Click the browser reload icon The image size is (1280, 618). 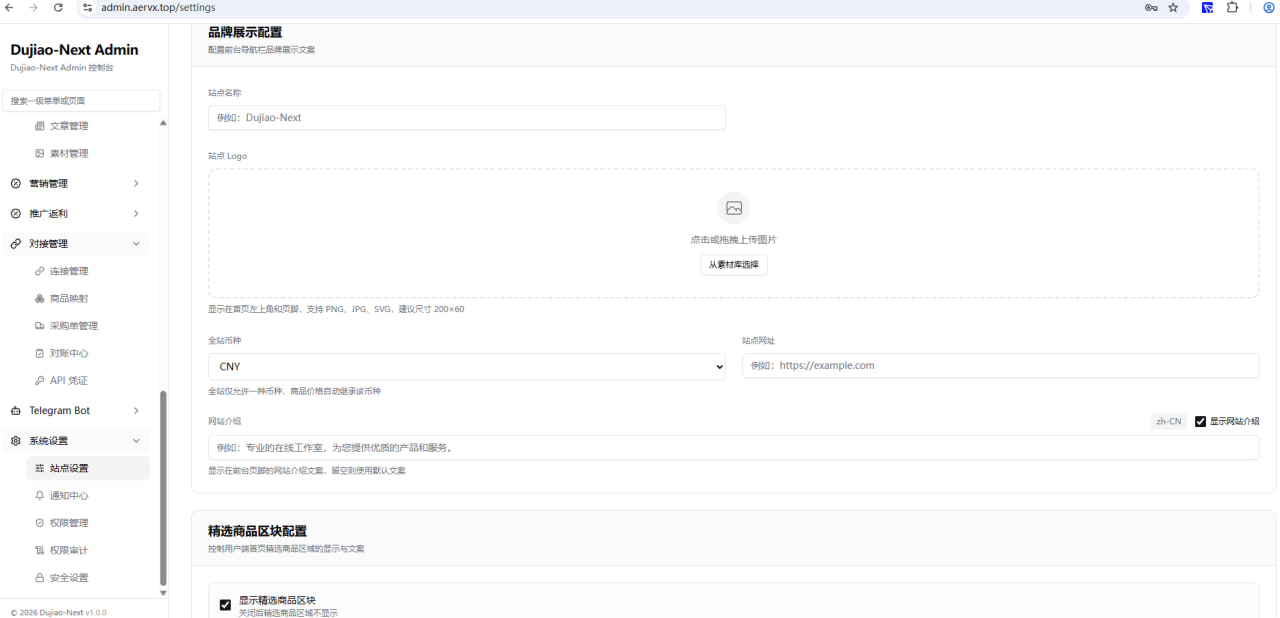tap(58, 7)
